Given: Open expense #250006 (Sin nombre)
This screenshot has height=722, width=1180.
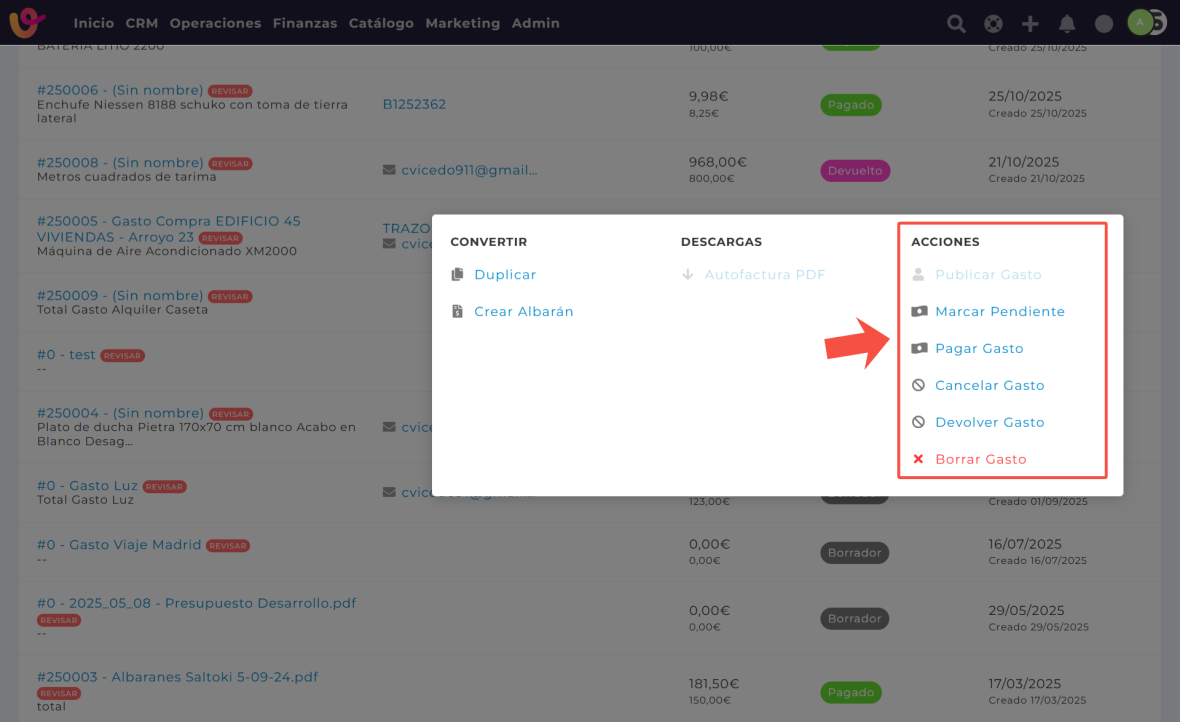Looking at the screenshot, I should pyautogui.click(x=120, y=90).
